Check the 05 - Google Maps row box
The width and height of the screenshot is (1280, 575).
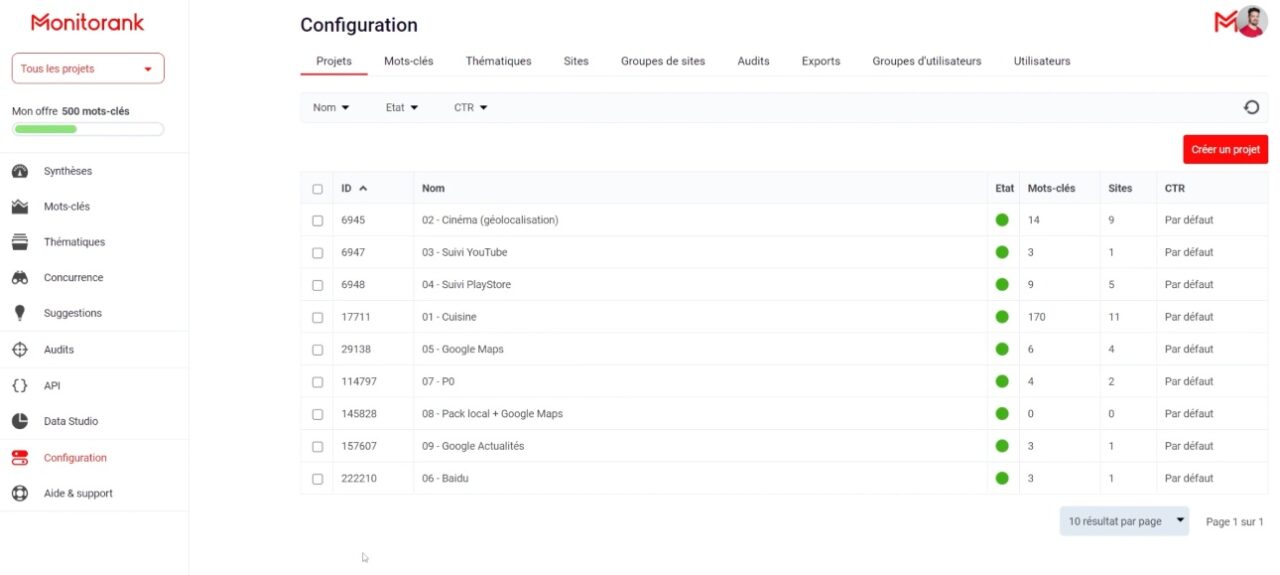point(317,350)
